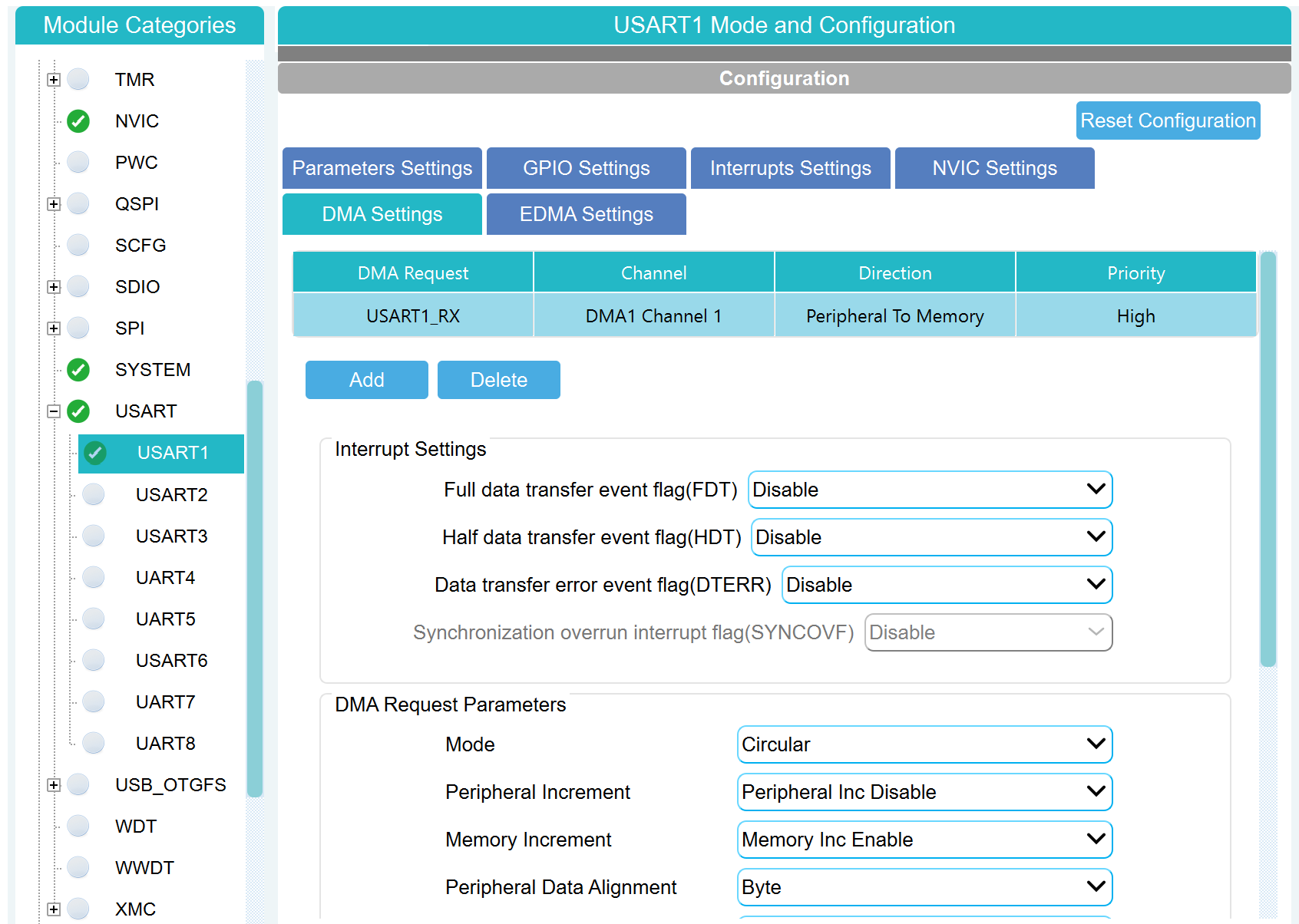Open the DMA Mode dropdown showing Circular

click(925, 744)
